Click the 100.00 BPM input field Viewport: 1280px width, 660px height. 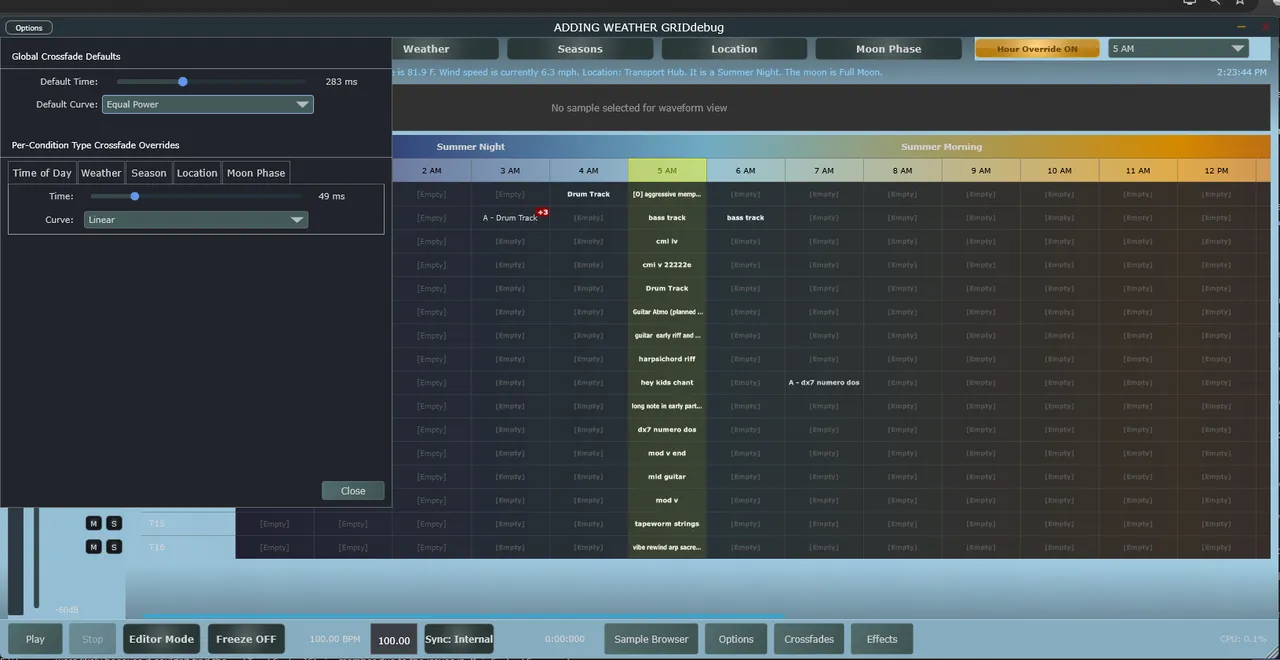click(393, 640)
